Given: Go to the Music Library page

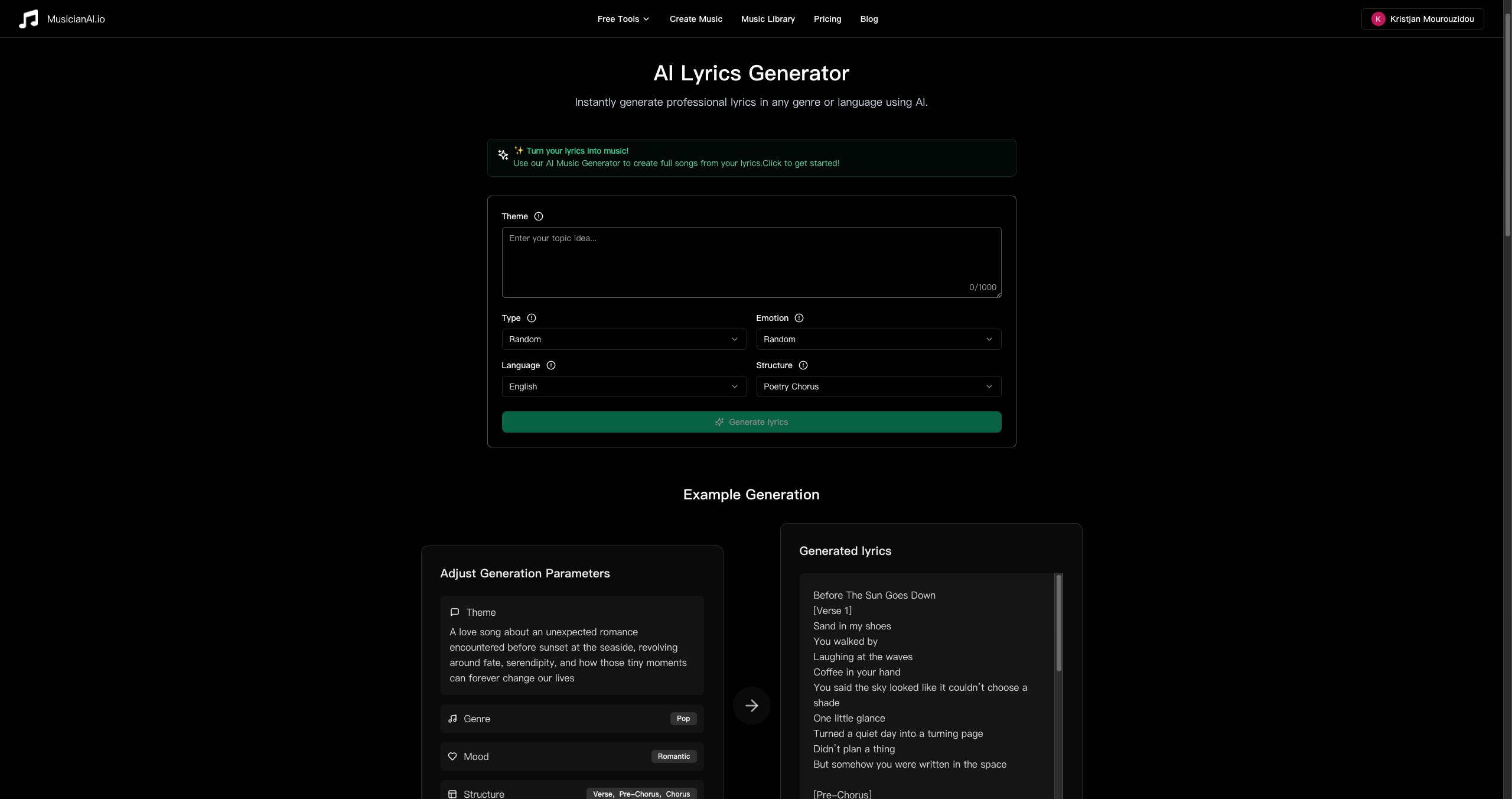Looking at the screenshot, I should [768, 18].
